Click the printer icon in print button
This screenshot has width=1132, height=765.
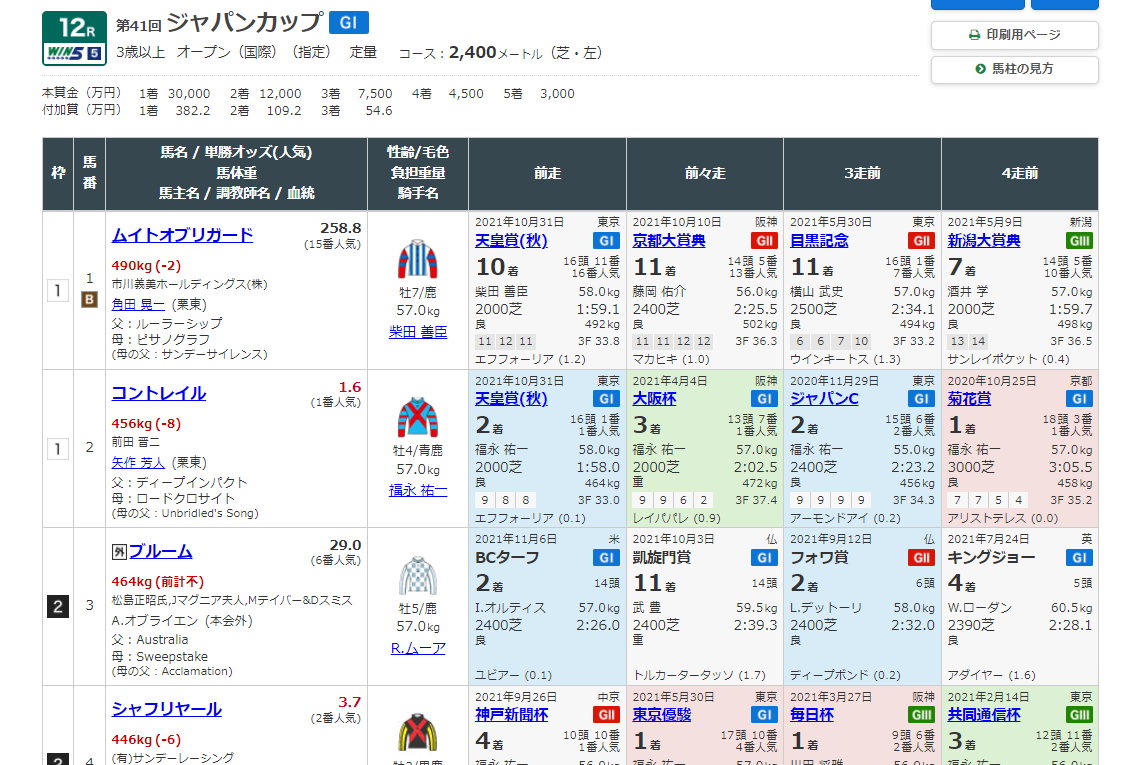click(x=974, y=35)
